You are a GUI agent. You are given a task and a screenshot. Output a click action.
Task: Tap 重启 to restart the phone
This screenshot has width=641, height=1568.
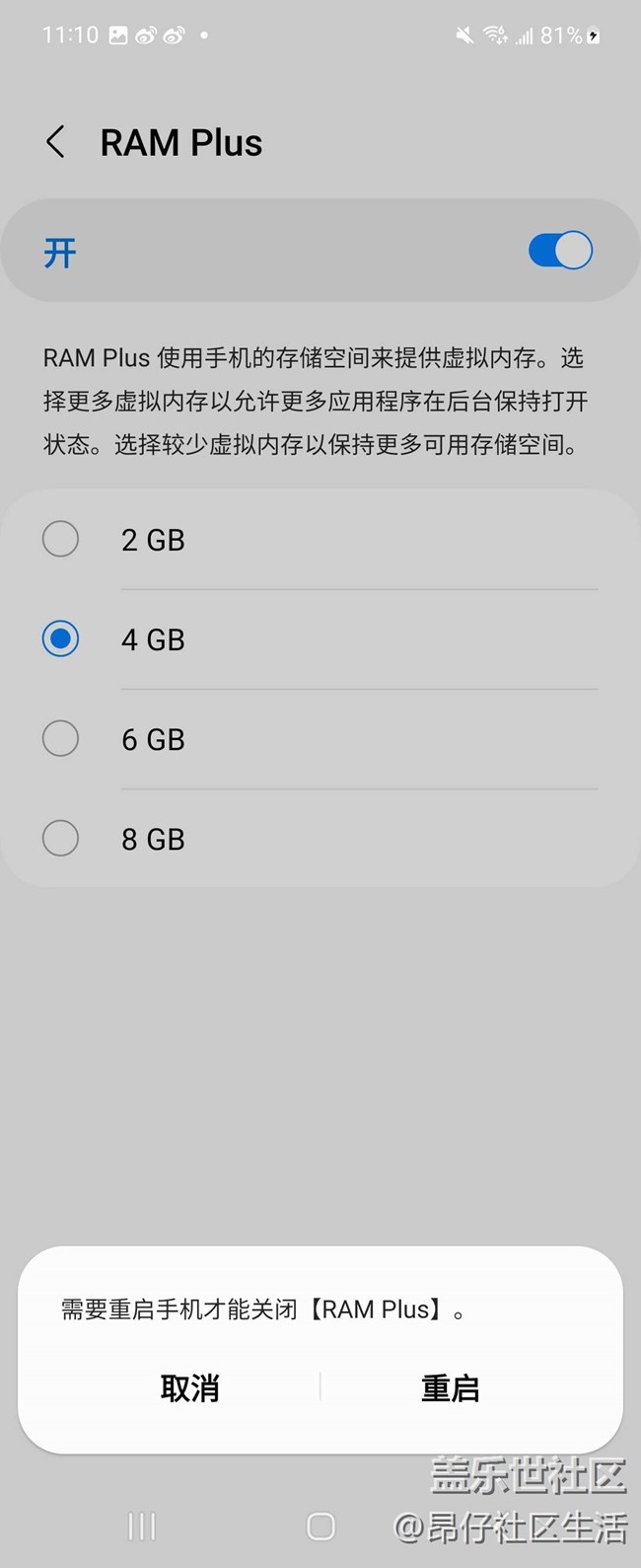(x=450, y=1388)
